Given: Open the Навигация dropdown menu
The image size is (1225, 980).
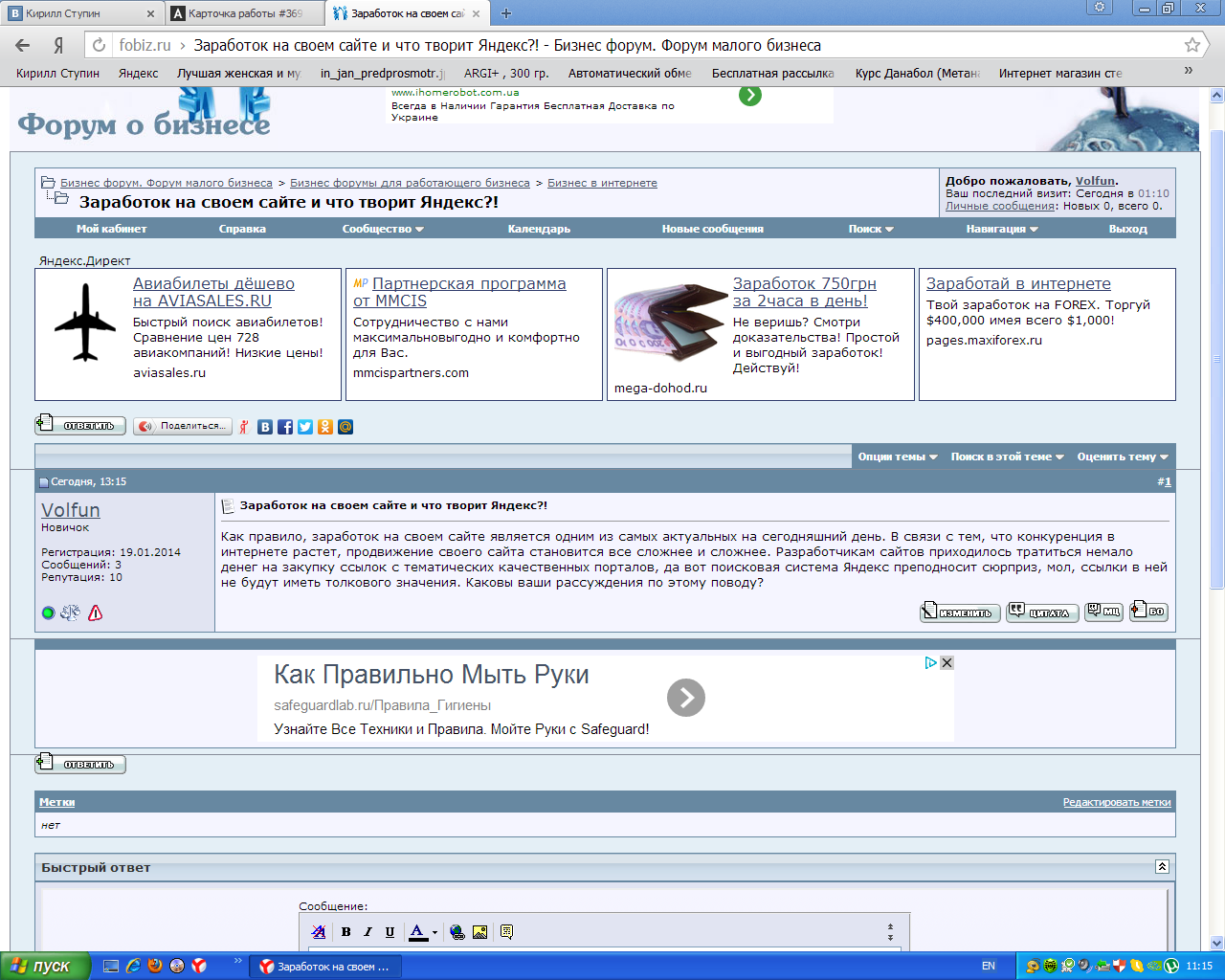Looking at the screenshot, I should [x=1002, y=229].
